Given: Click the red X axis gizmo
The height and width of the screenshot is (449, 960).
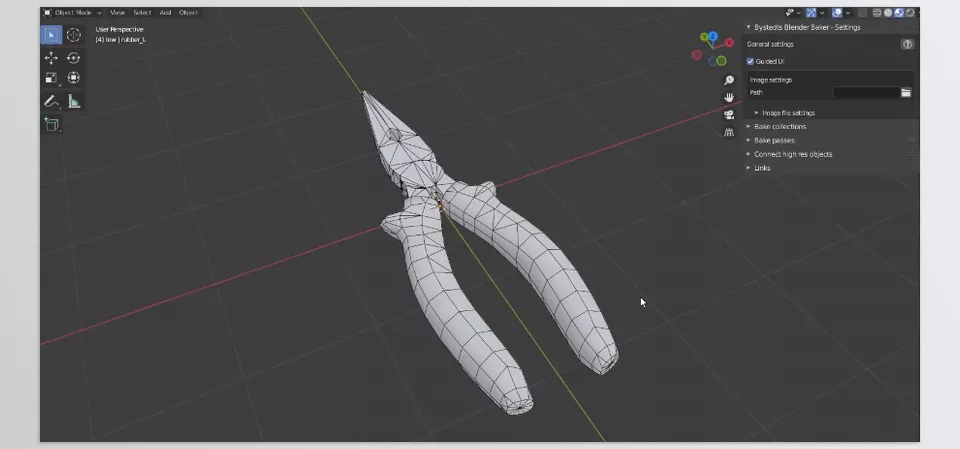Looking at the screenshot, I should (729, 43).
